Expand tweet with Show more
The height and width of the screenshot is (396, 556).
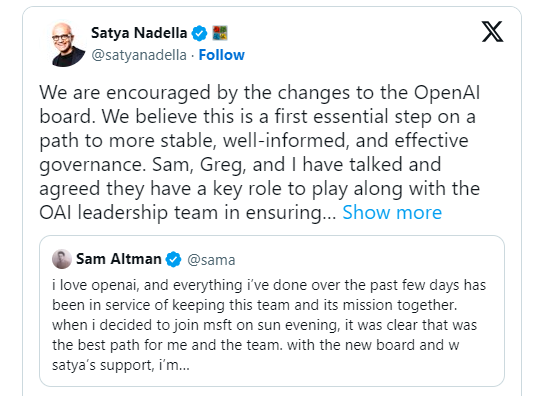392,213
